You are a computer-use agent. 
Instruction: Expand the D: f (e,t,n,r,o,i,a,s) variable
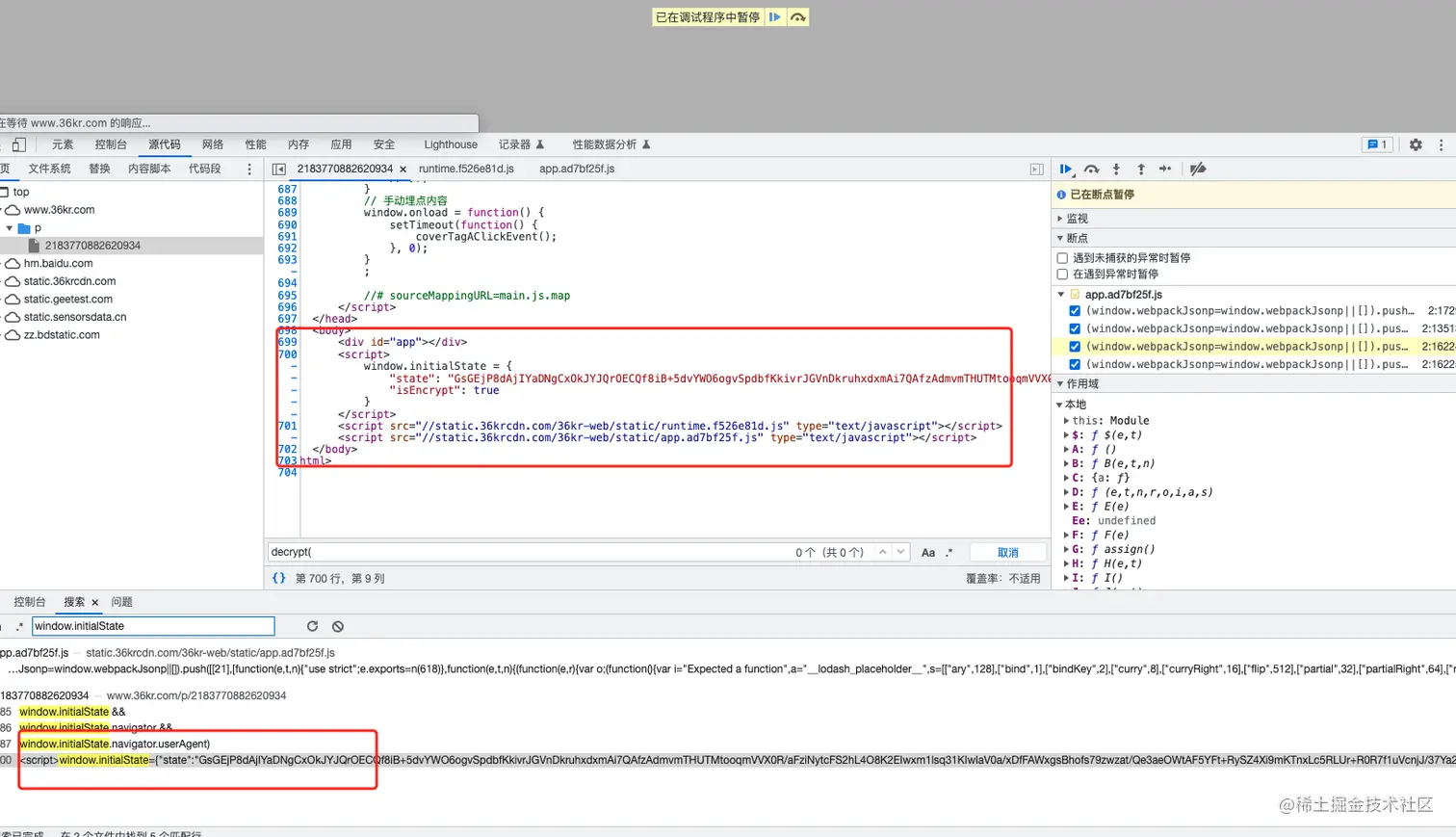click(x=1066, y=492)
